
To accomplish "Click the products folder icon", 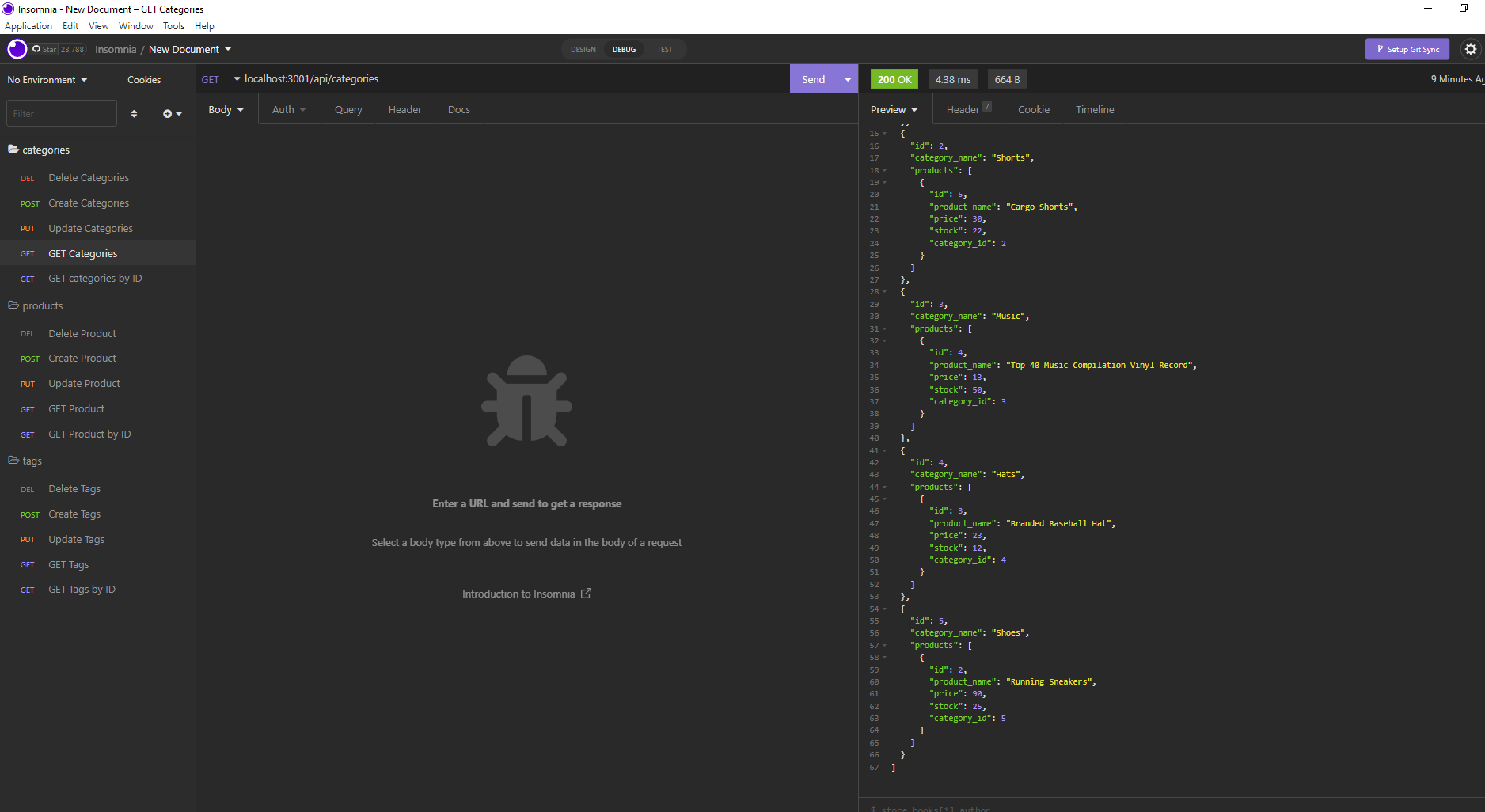I will (13, 305).
